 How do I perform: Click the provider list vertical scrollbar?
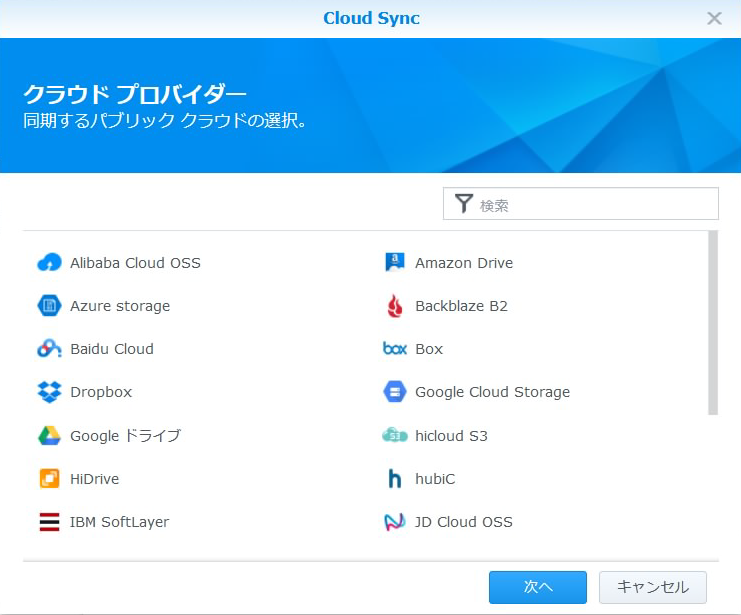(713, 322)
